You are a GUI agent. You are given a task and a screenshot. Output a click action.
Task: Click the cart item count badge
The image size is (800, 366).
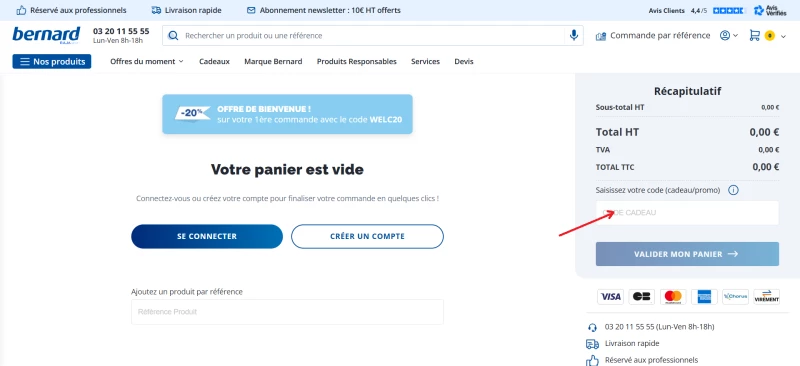tap(769, 35)
